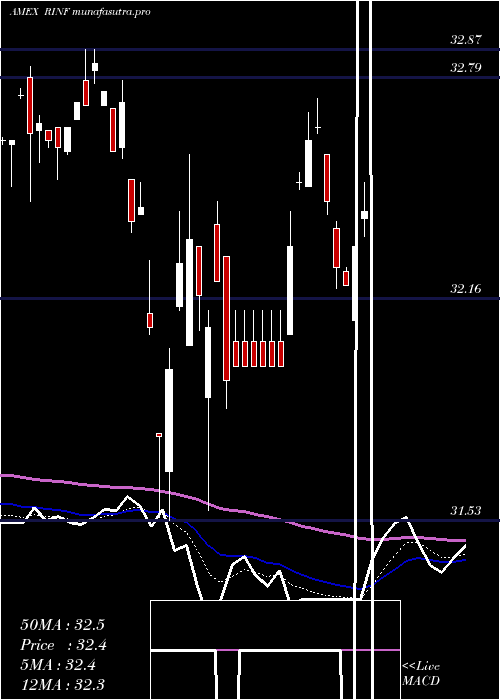Click the 5MA : 32.4 reading
Screen dimensions: 500x700
tap(58, 665)
